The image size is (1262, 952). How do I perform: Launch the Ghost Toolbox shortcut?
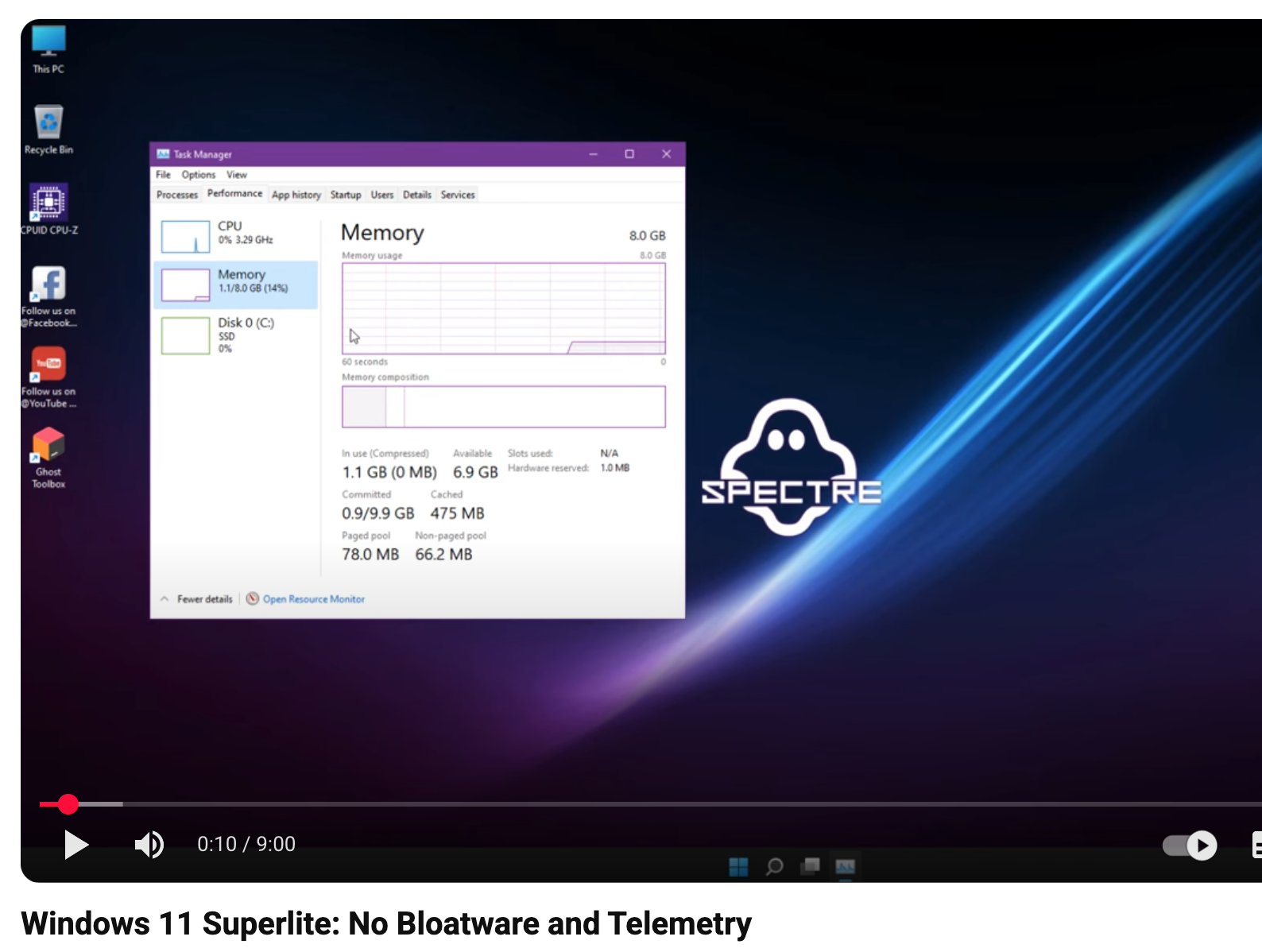tap(48, 458)
